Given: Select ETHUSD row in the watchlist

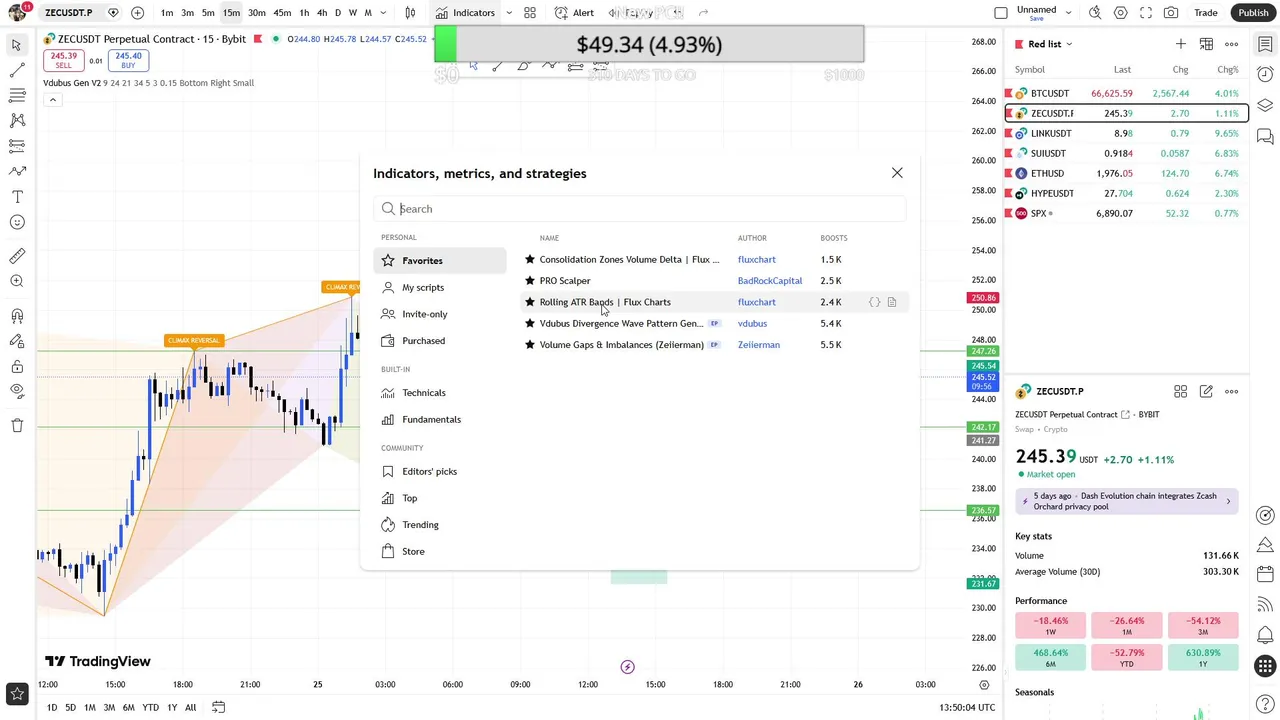Looking at the screenshot, I should (1126, 173).
